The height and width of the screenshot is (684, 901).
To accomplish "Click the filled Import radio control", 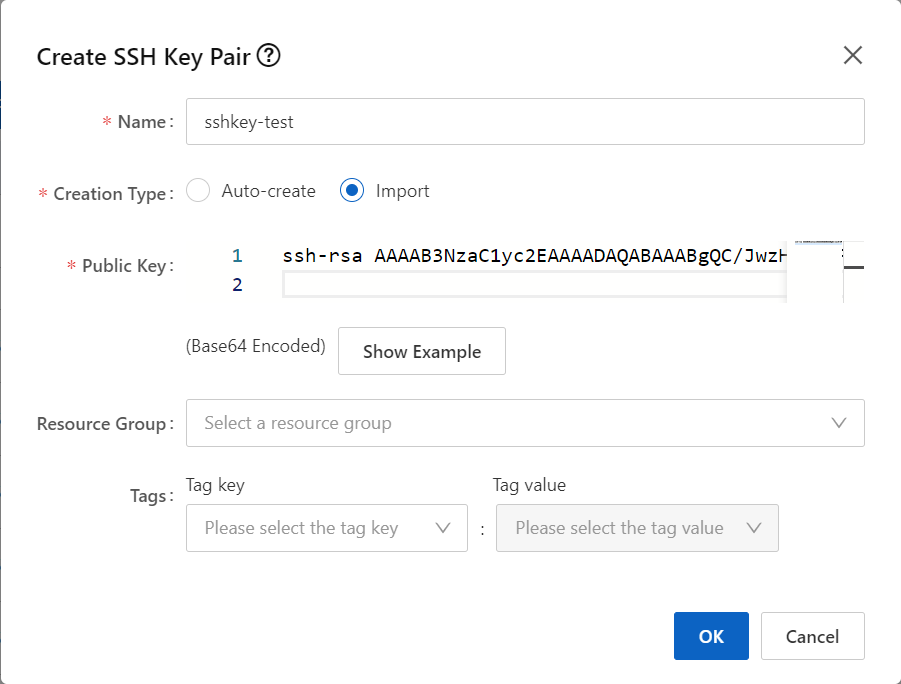I will click(x=352, y=190).
